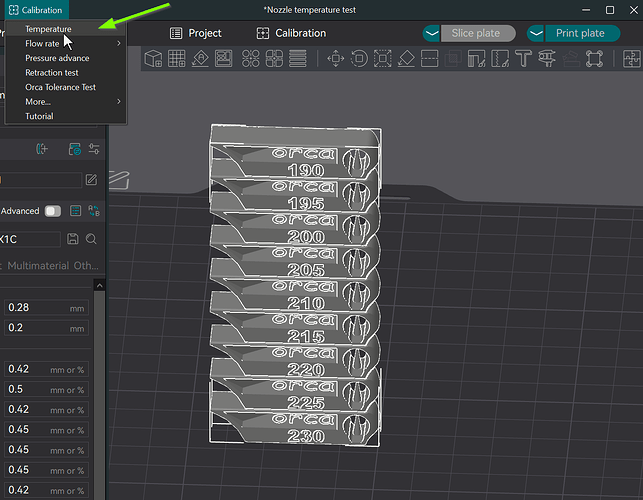Screen dimensions: 643x500
Task: Switch to the Project tab
Action: point(196,33)
